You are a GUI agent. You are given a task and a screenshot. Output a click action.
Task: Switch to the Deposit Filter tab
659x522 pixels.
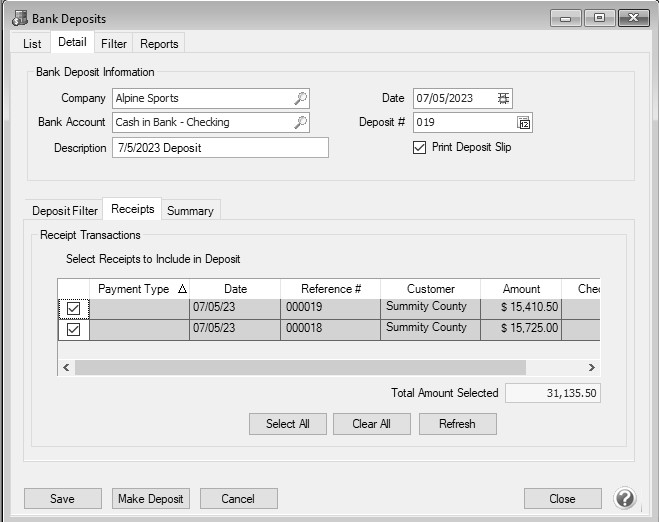point(65,211)
